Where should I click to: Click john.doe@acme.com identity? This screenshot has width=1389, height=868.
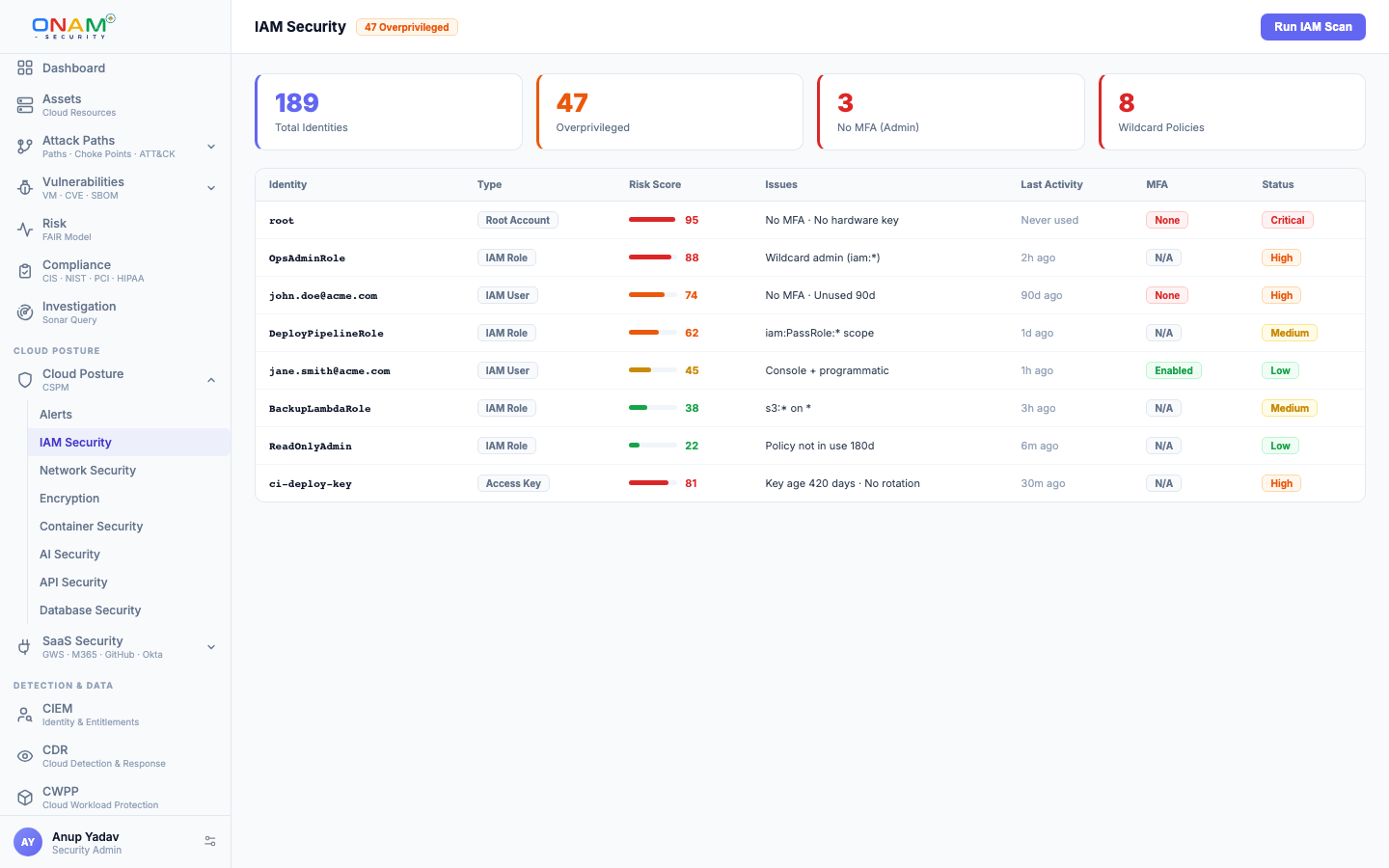(x=323, y=296)
